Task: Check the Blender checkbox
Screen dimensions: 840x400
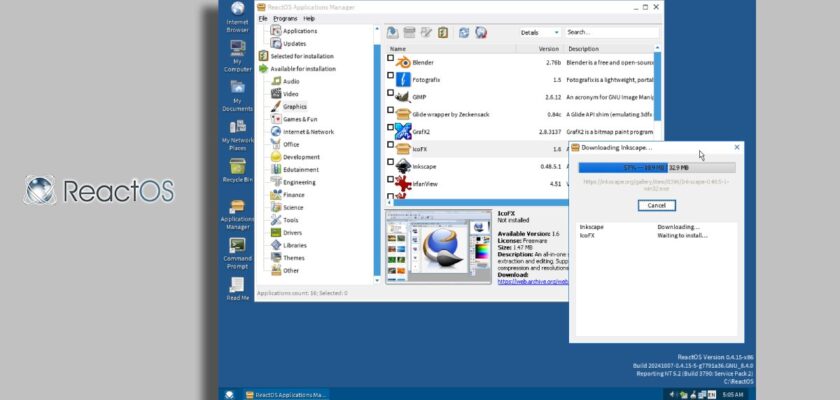Action: (391, 58)
